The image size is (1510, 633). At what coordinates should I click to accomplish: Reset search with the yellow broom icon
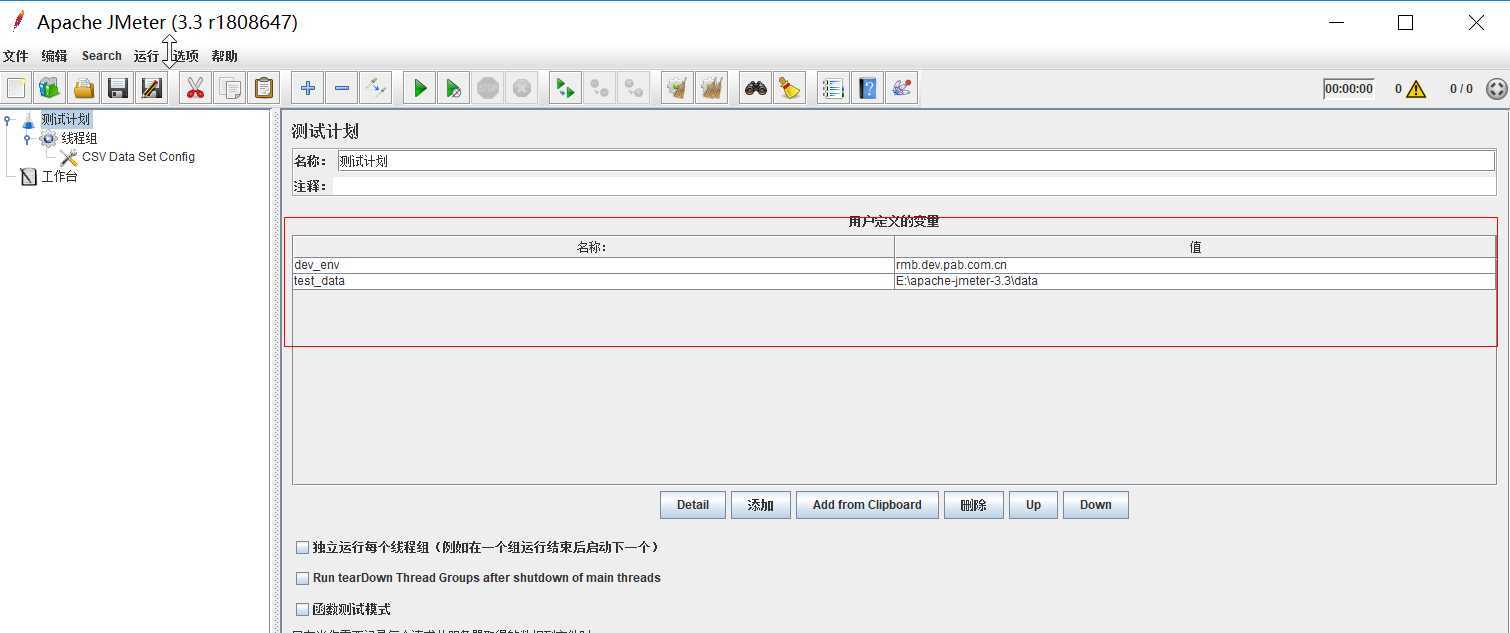coord(790,88)
